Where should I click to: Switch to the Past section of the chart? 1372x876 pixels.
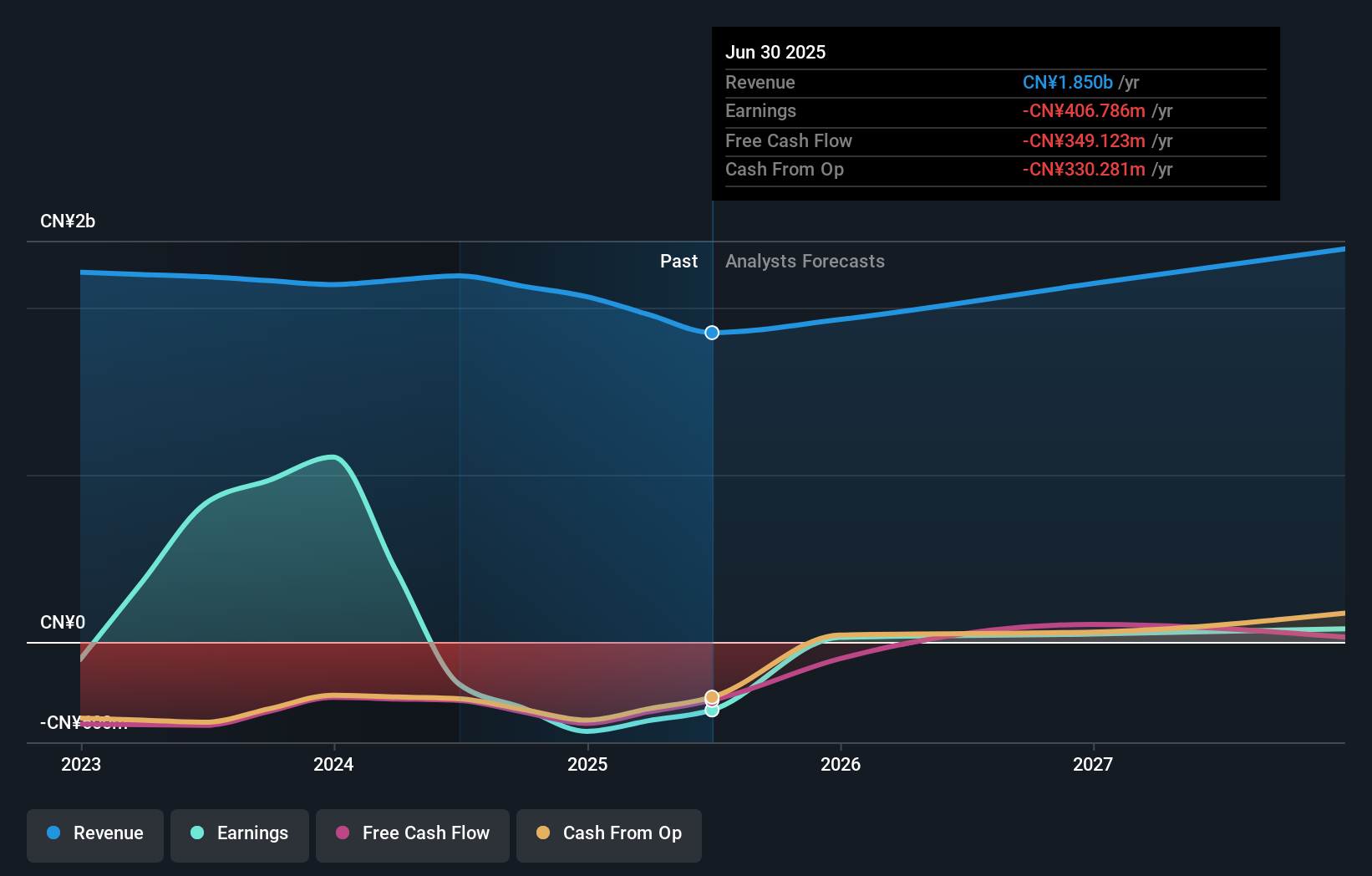pos(678,261)
